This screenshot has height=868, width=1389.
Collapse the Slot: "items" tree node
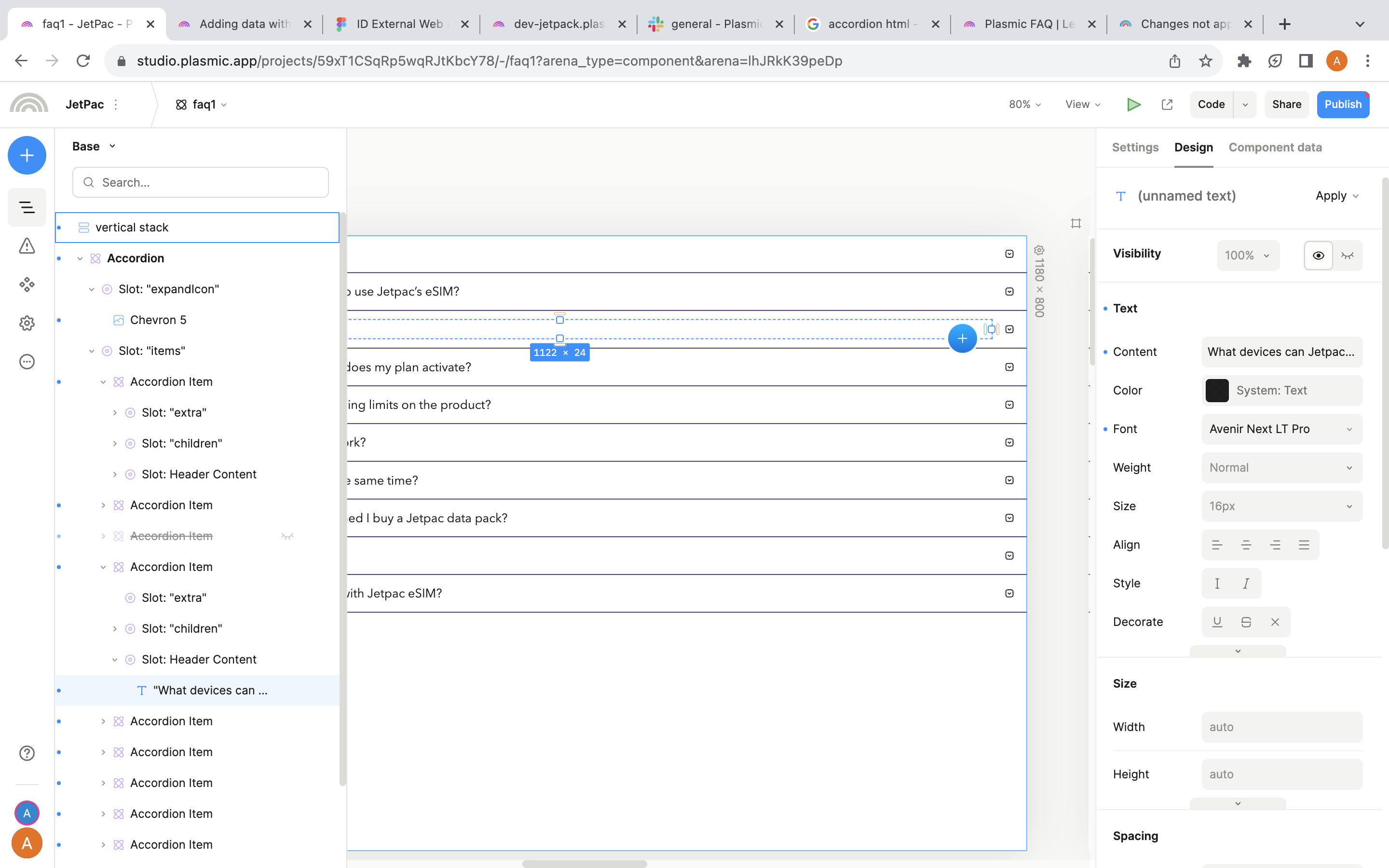coord(92,351)
